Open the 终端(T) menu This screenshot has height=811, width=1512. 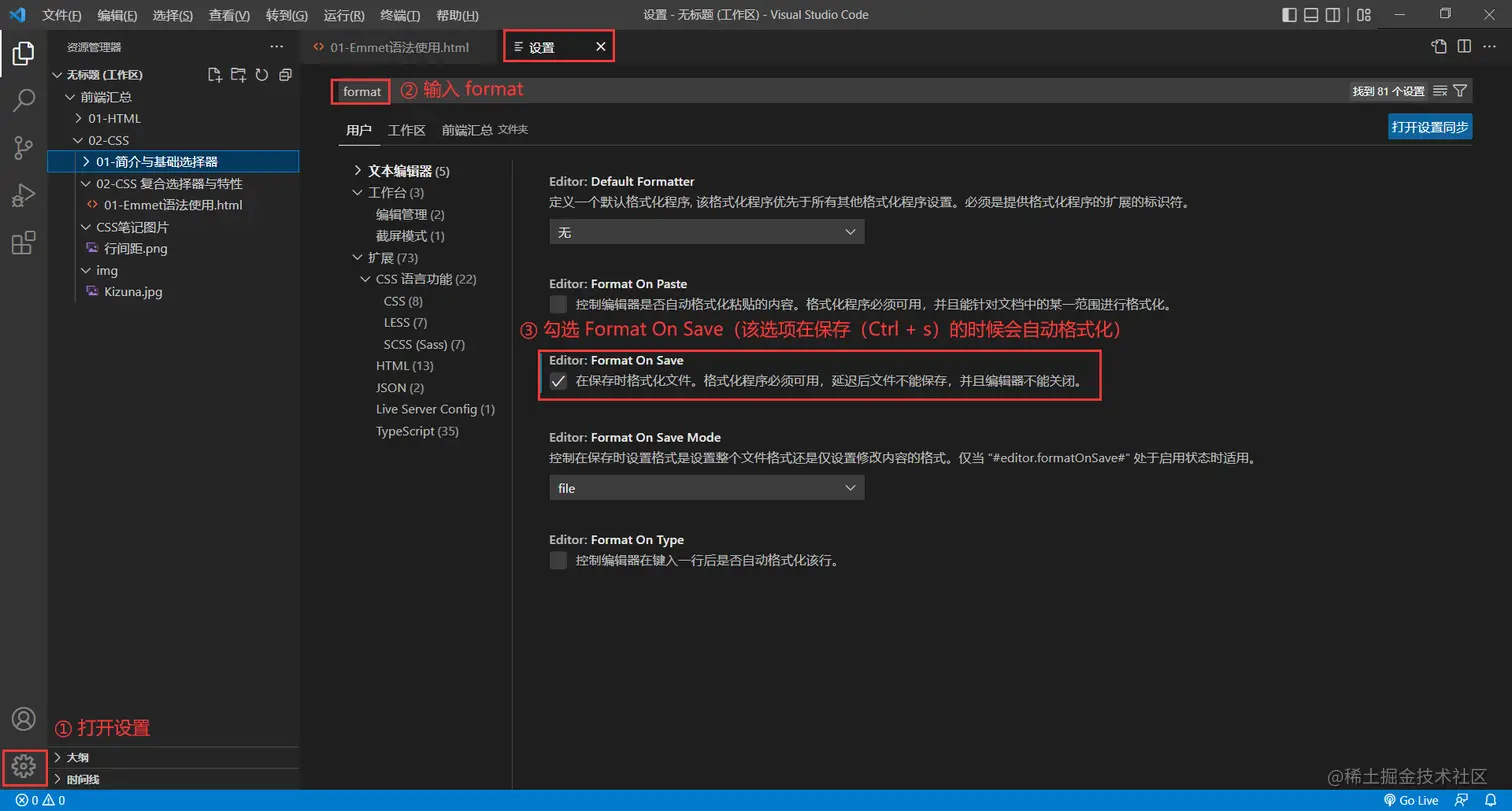401,15
